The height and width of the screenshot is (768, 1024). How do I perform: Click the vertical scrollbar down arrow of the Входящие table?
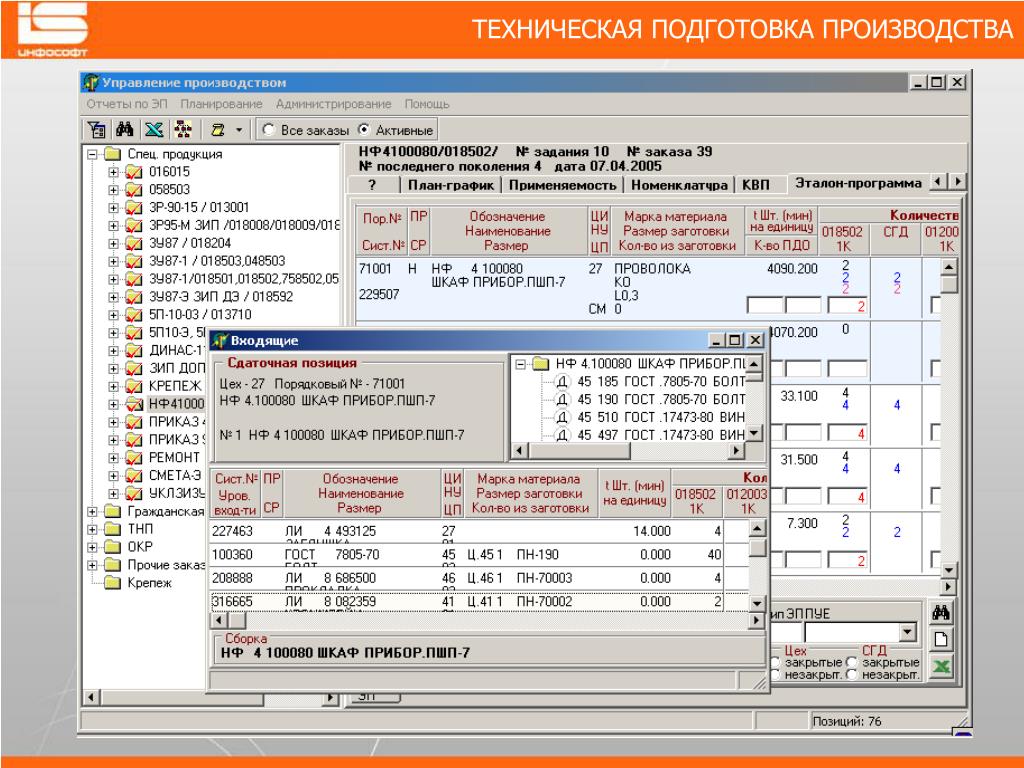(757, 603)
